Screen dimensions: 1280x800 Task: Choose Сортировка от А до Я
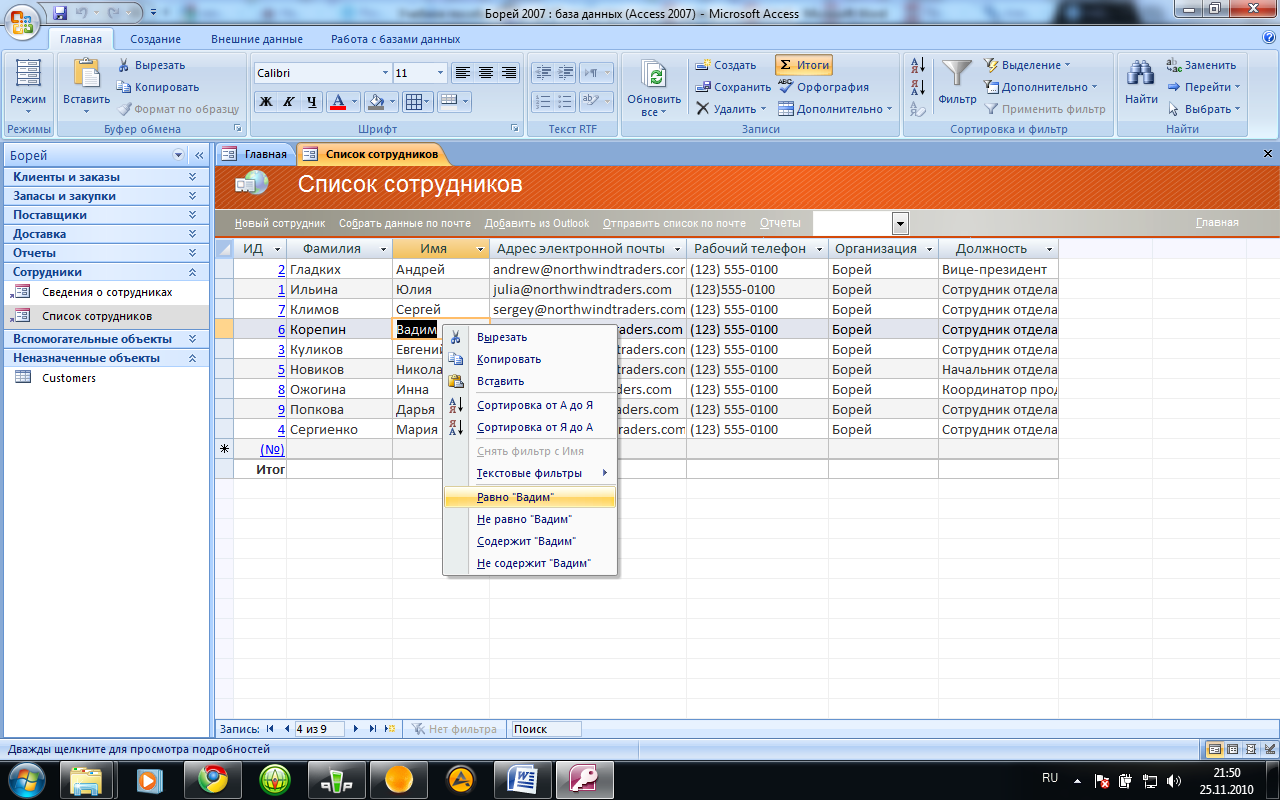pyautogui.click(x=530, y=405)
